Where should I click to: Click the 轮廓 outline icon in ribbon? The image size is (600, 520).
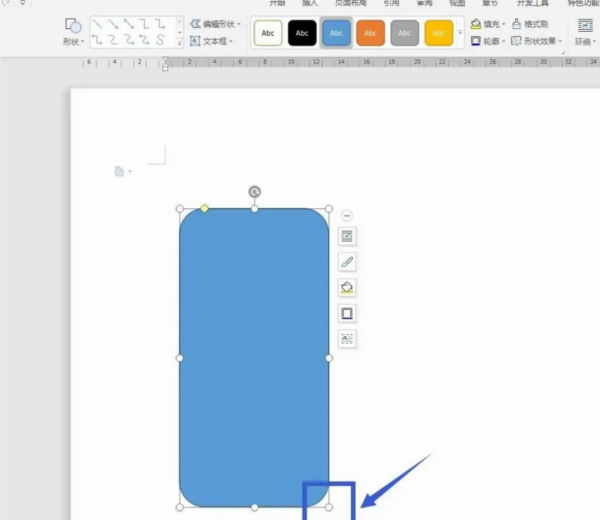coord(476,41)
